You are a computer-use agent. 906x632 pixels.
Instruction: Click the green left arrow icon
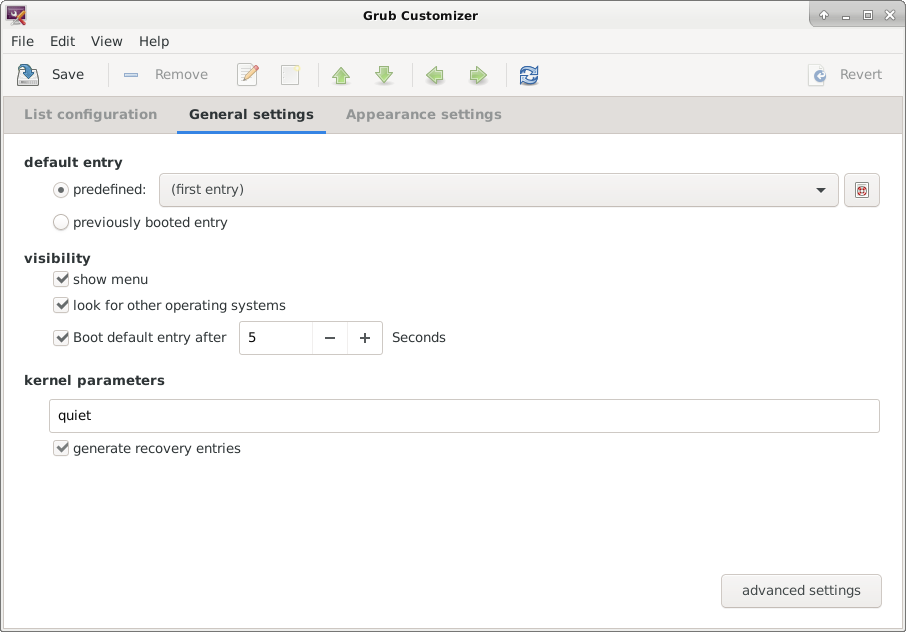point(435,75)
